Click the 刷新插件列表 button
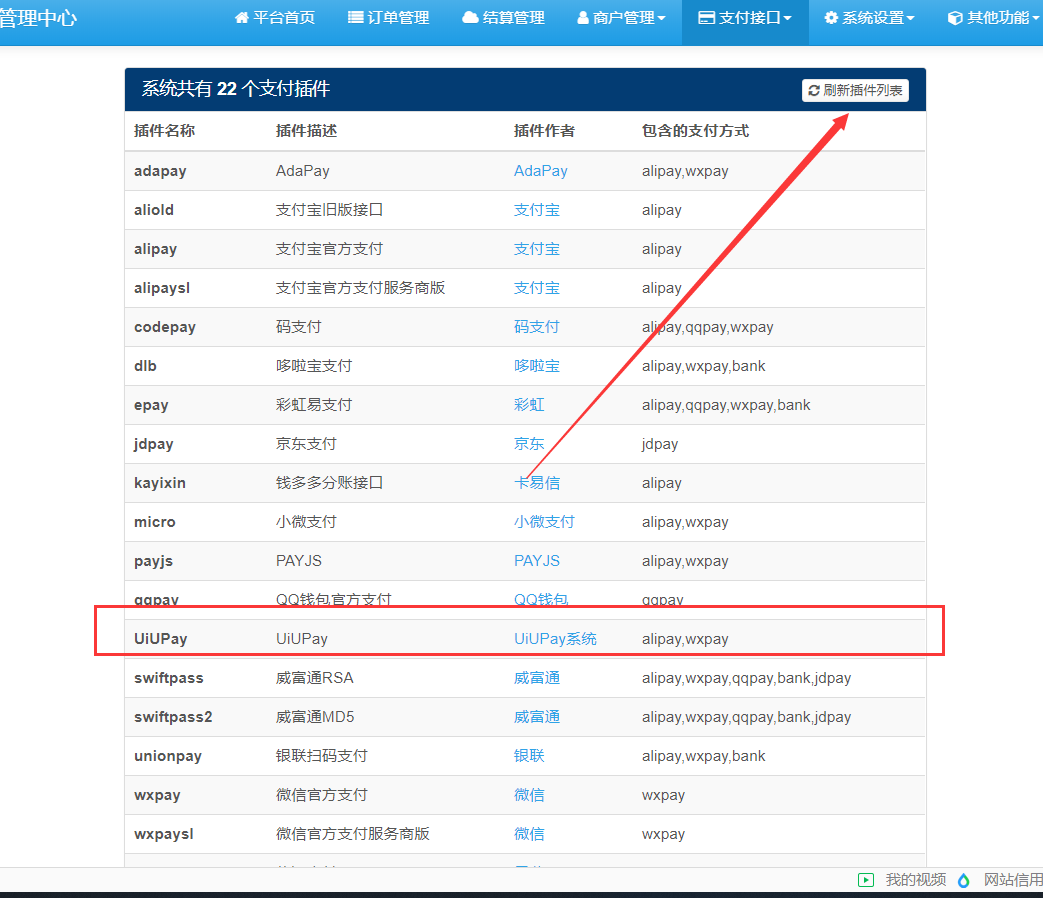 pos(855,90)
